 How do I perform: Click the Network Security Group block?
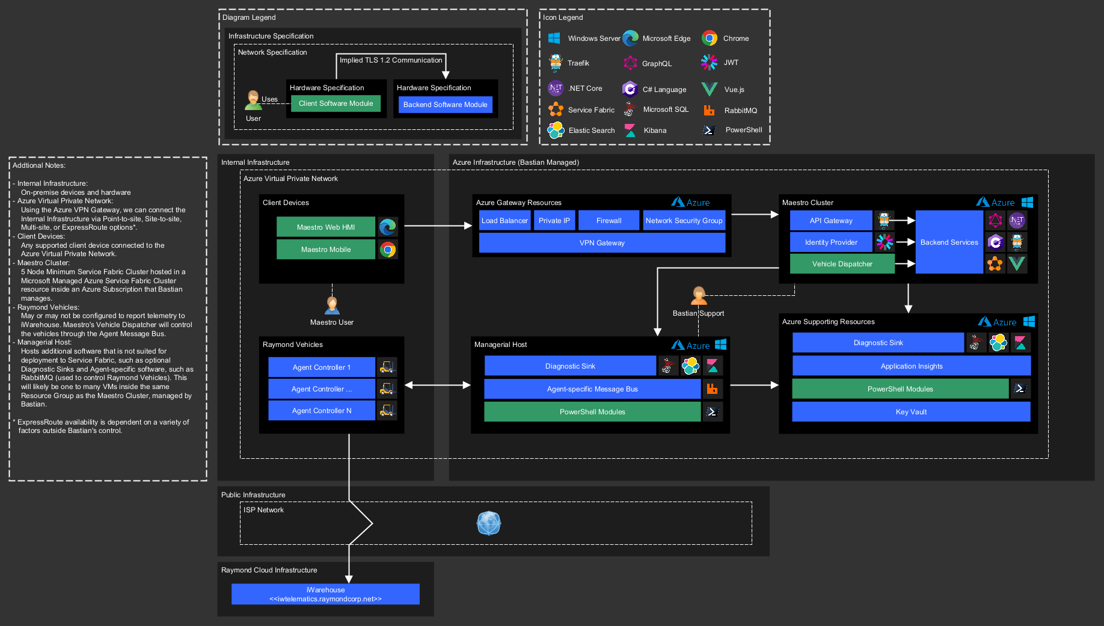(684, 221)
